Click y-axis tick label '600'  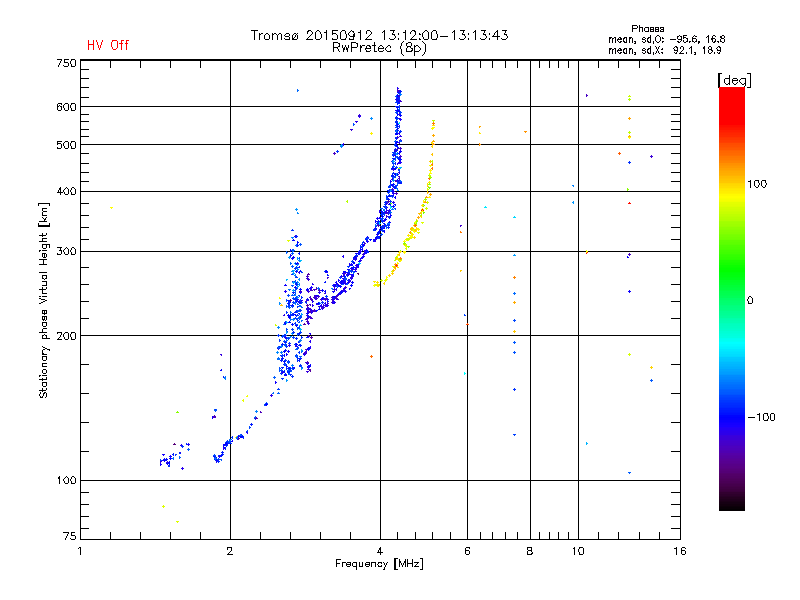pyautogui.click(x=66, y=107)
